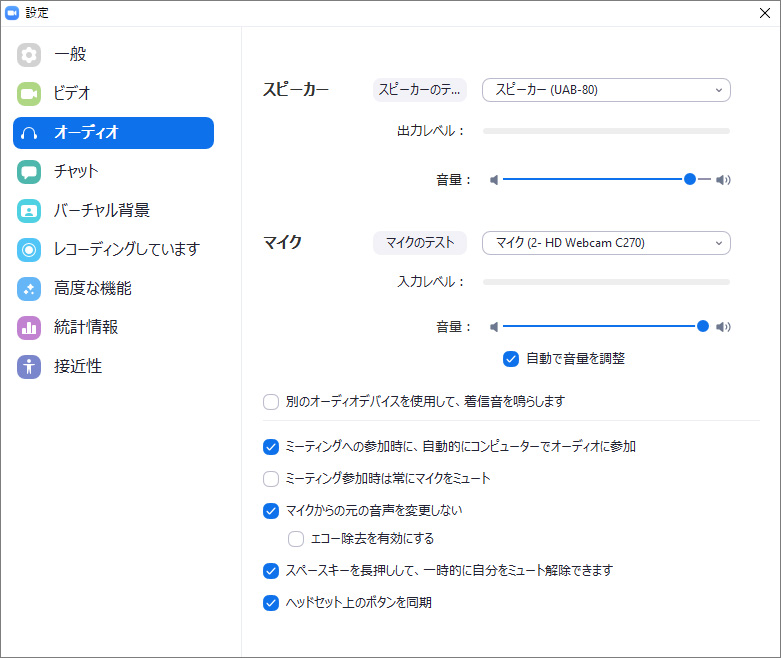The height and width of the screenshot is (658, 781).
Task: Click the Statistics (統計情報) chart icon
Action: (x=29, y=328)
